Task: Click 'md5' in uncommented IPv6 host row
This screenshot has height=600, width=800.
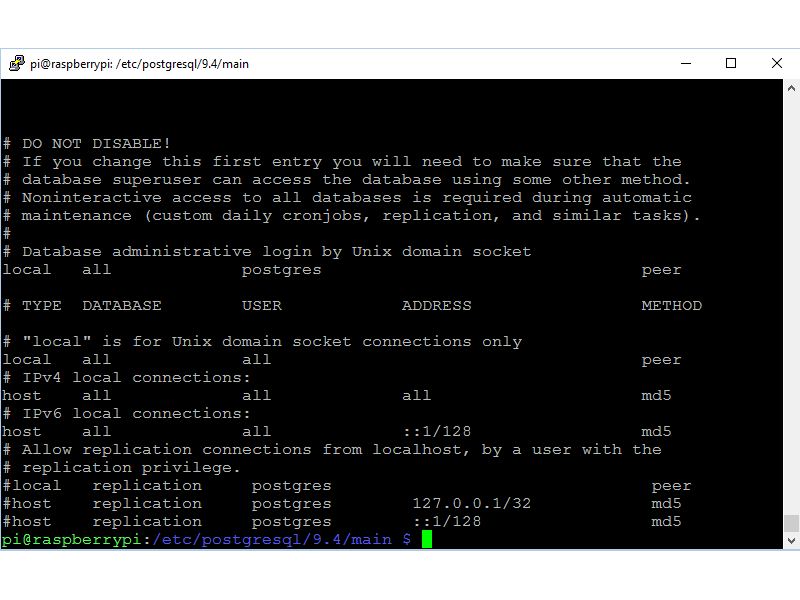Action: click(656, 432)
